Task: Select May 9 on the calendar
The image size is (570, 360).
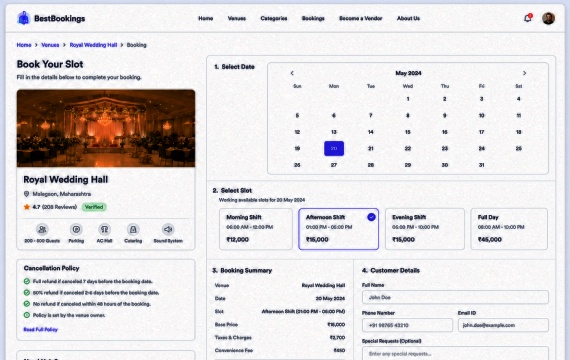Action: click(445, 116)
